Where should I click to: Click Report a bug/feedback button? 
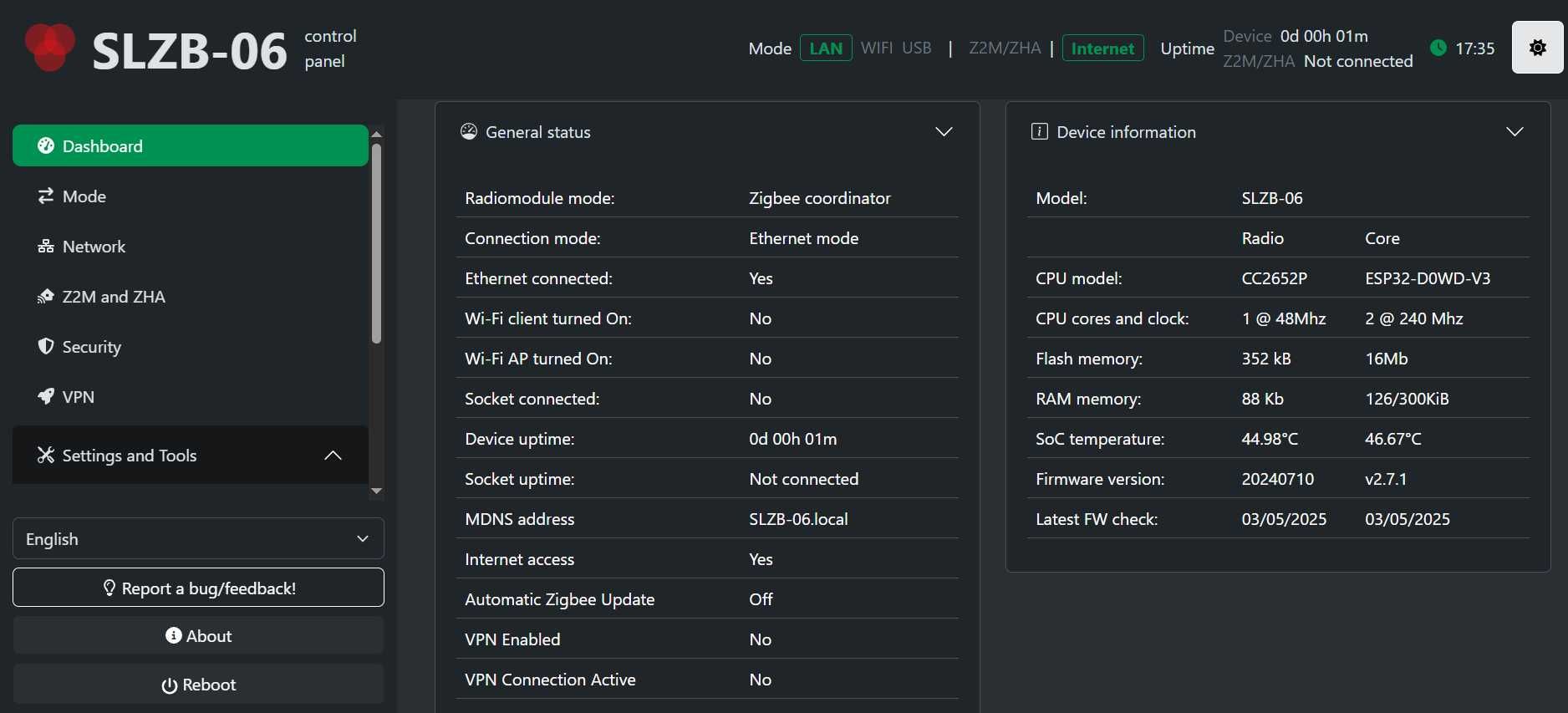[198, 588]
